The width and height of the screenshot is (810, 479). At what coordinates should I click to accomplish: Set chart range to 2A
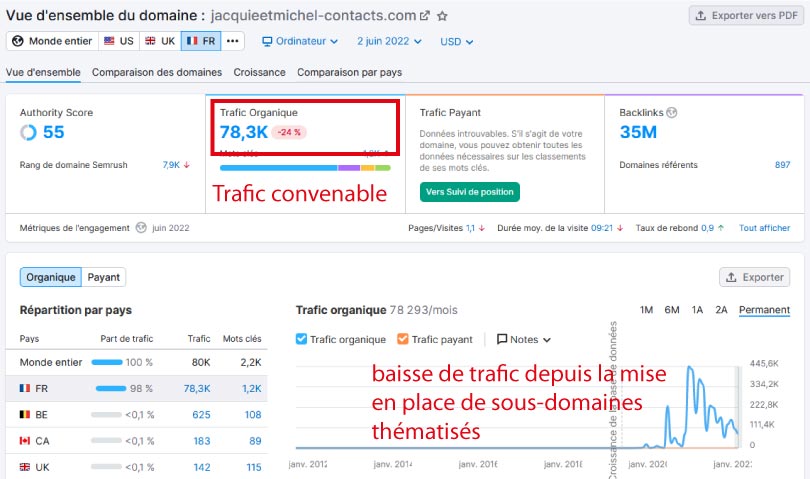[721, 310]
